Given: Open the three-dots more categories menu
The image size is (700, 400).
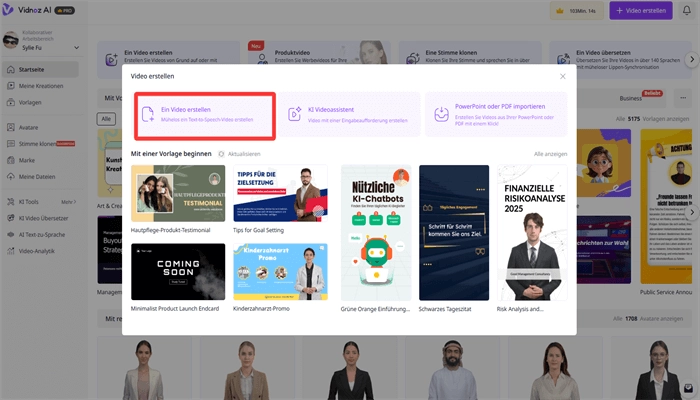Looking at the screenshot, I should pos(683,98).
